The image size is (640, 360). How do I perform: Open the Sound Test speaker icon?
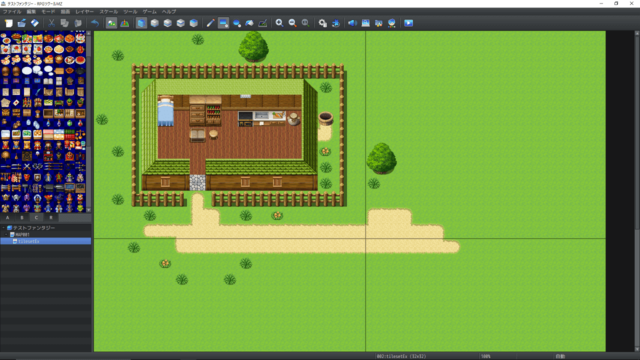pyautogui.click(x=352, y=23)
